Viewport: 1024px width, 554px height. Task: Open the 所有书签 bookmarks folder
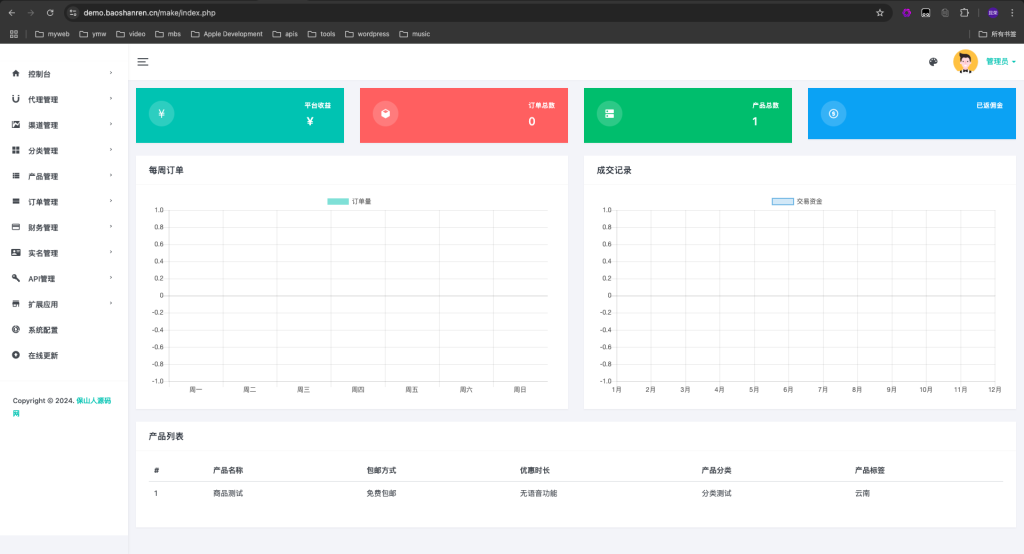(x=997, y=34)
